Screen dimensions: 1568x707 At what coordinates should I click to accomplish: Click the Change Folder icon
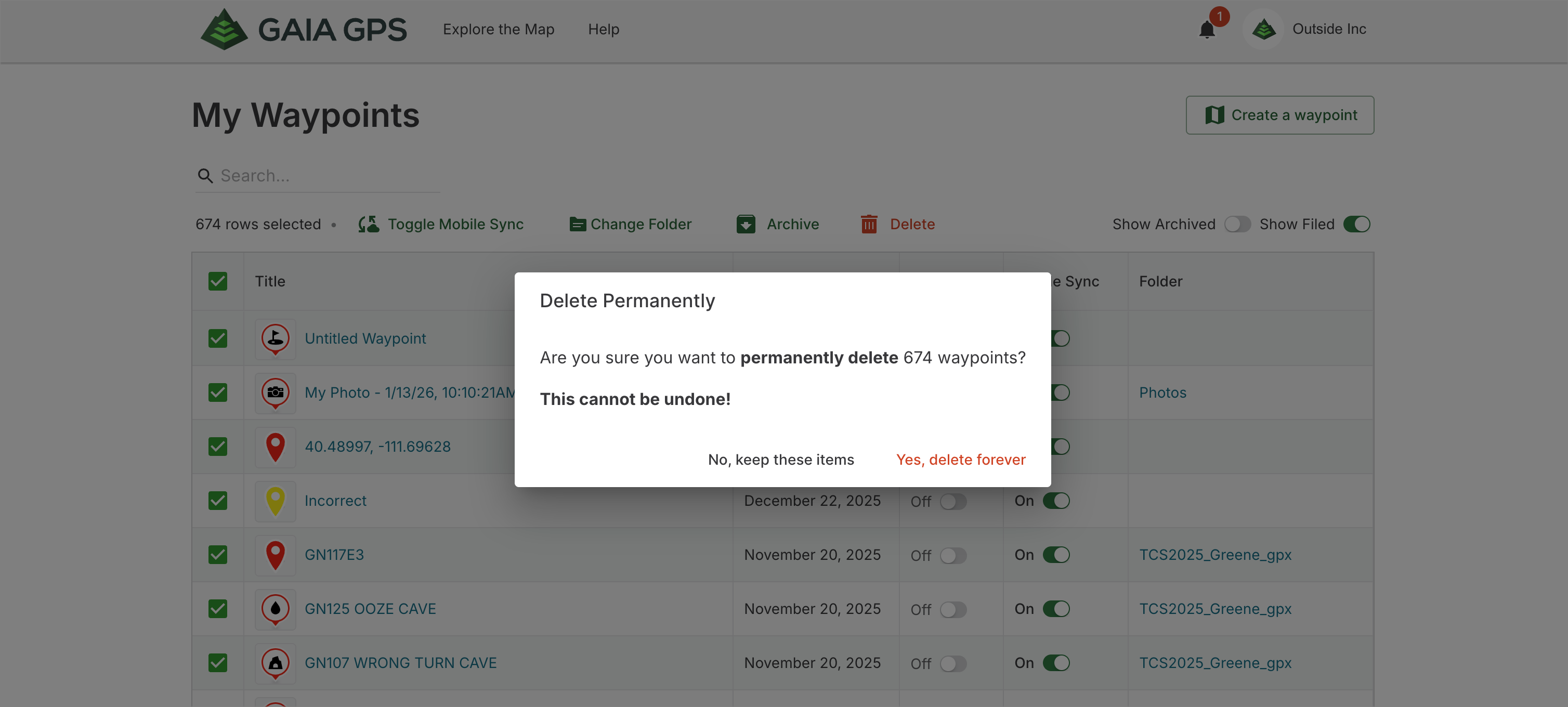click(x=577, y=224)
